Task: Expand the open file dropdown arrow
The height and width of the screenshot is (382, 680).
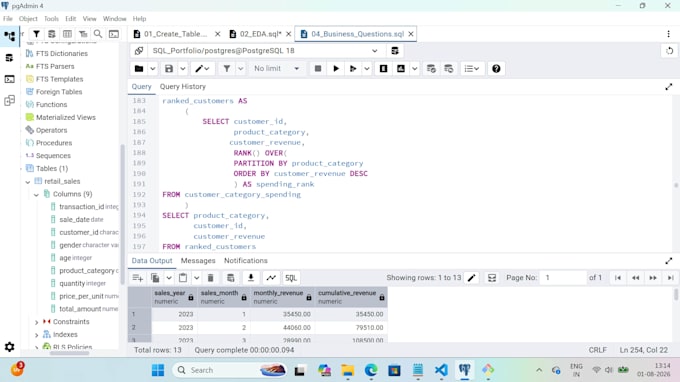Action: tap(153, 69)
